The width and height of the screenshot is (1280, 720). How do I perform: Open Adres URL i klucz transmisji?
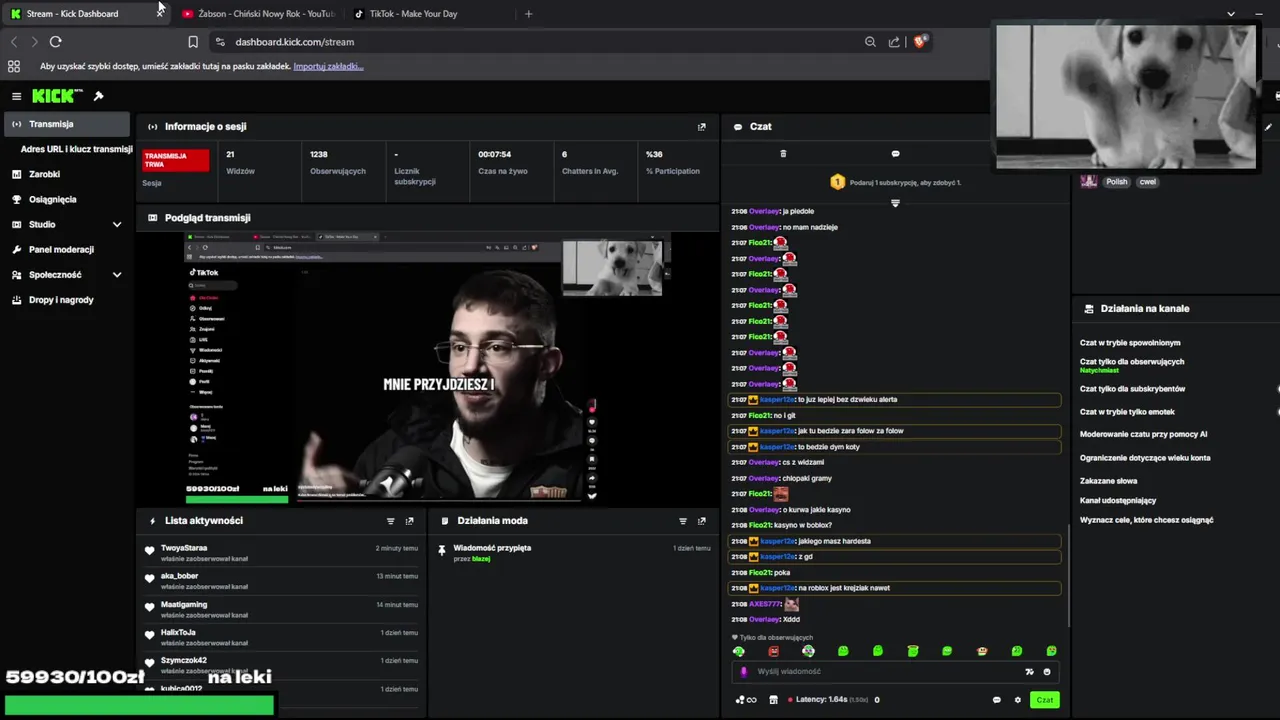(x=76, y=149)
